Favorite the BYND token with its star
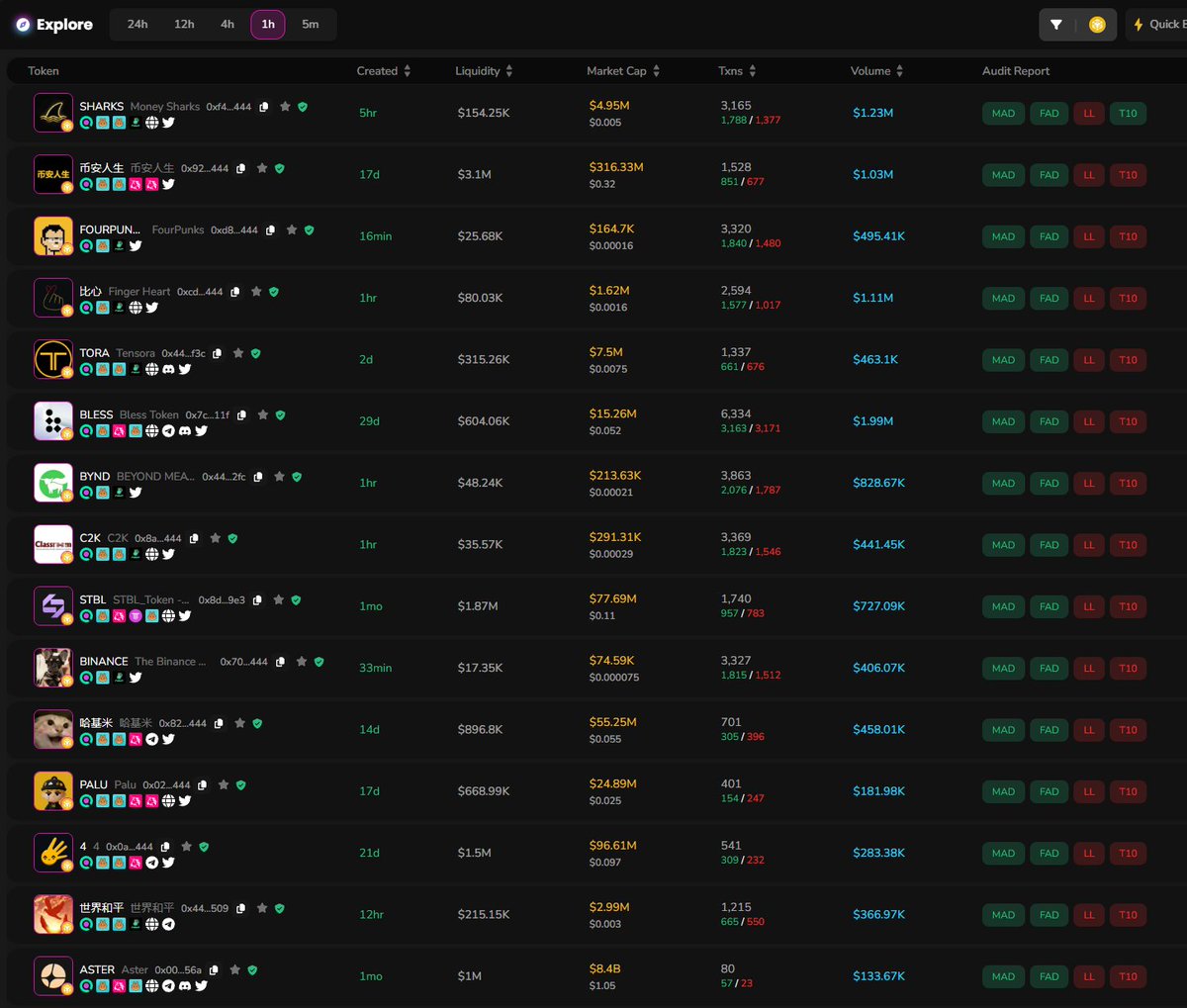The height and width of the screenshot is (1008, 1187). tap(280, 477)
